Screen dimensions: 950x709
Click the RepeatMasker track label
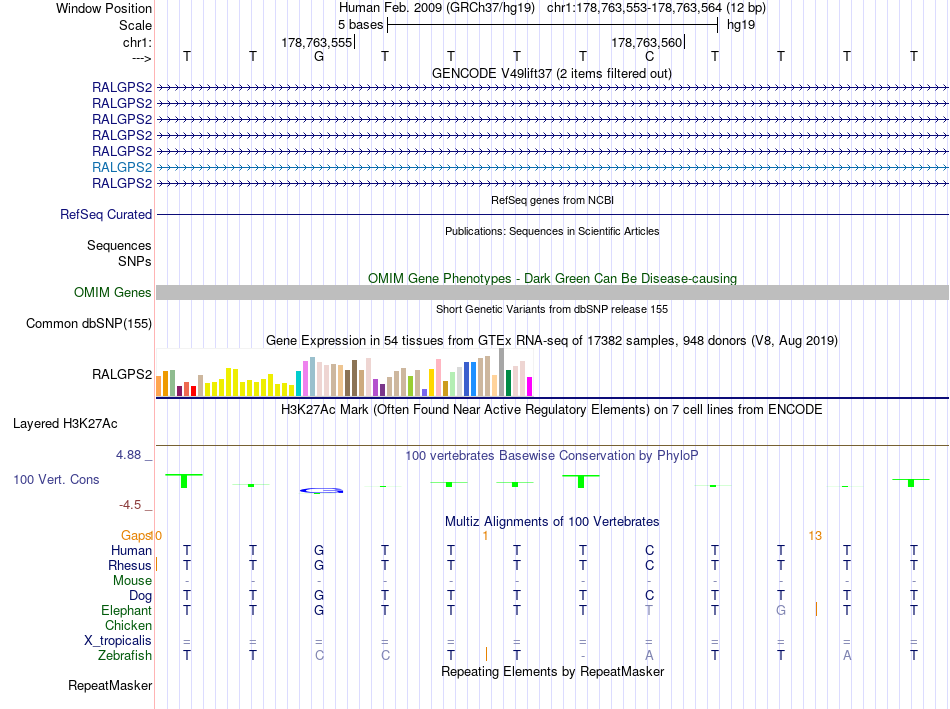[110, 685]
